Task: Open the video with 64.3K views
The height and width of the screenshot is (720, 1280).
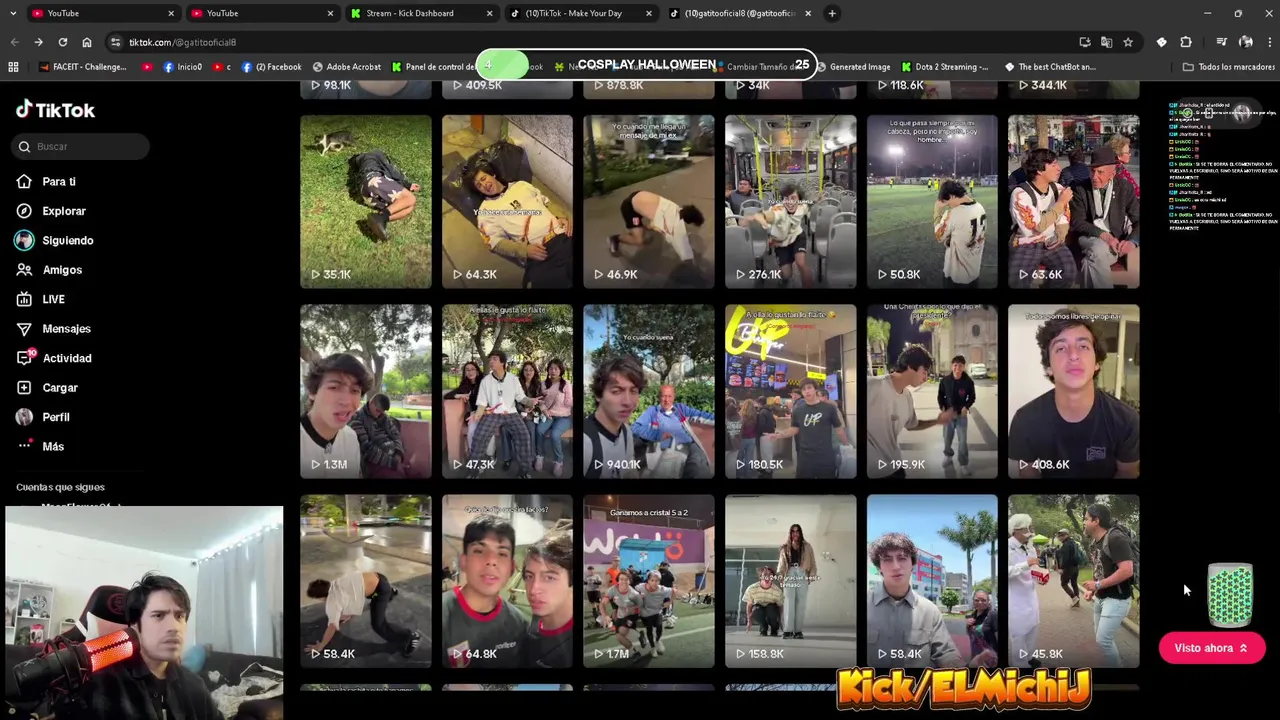Action: click(x=507, y=202)
